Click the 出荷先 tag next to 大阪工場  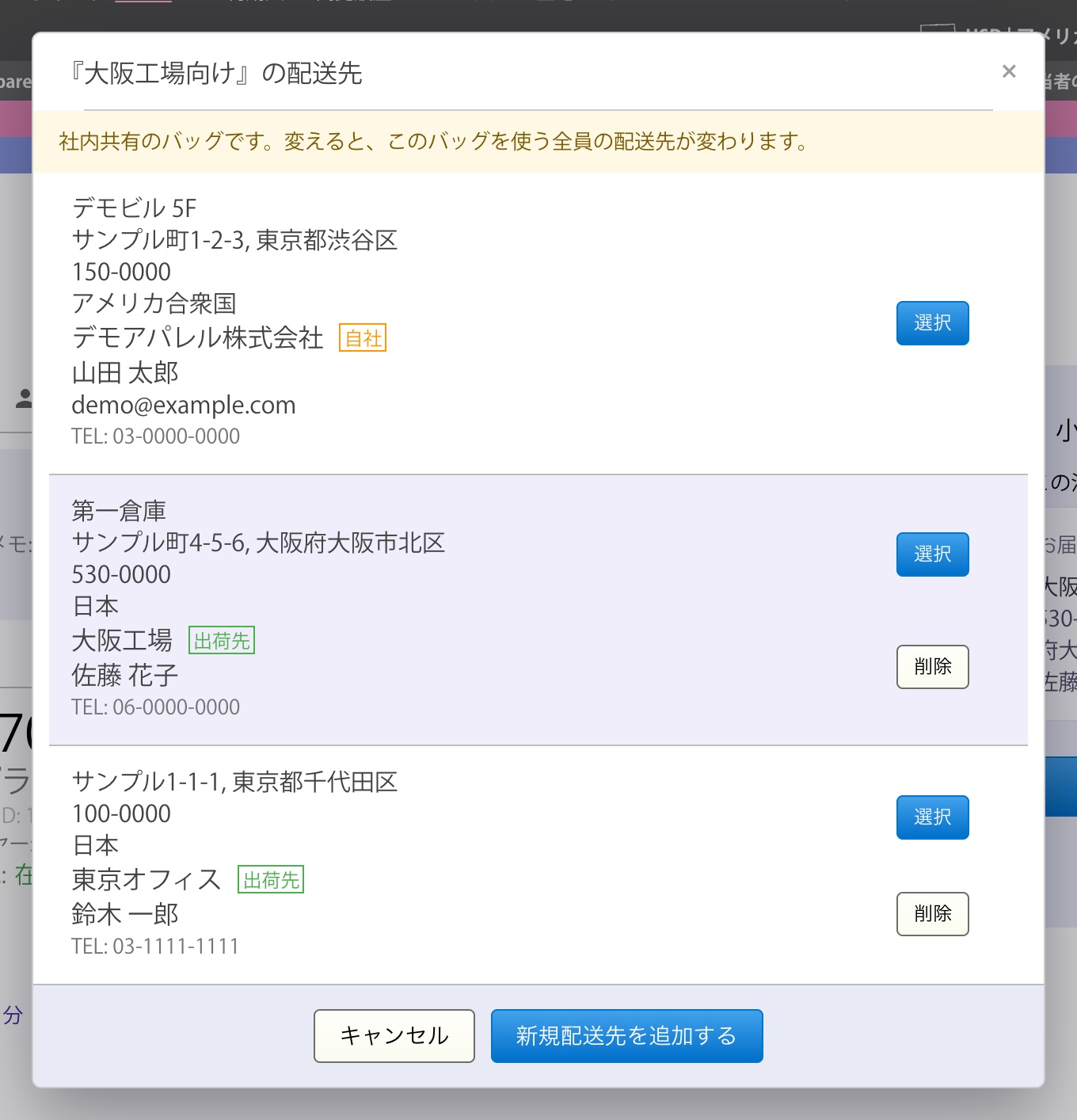point(222,641)
